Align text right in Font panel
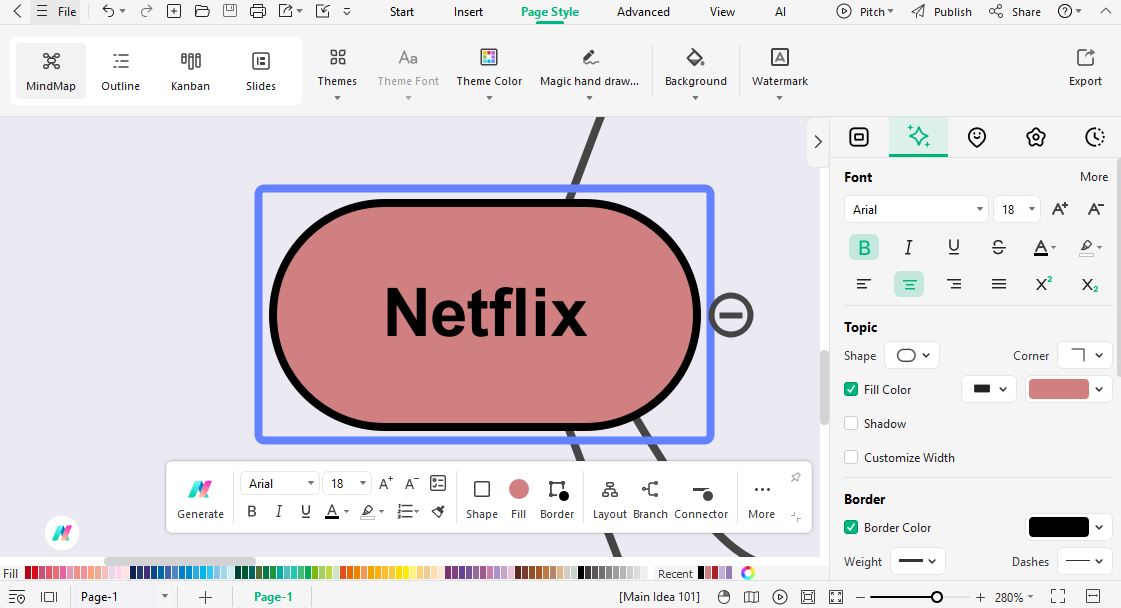This screenshot has width=1121, height=608. (954, 284)
